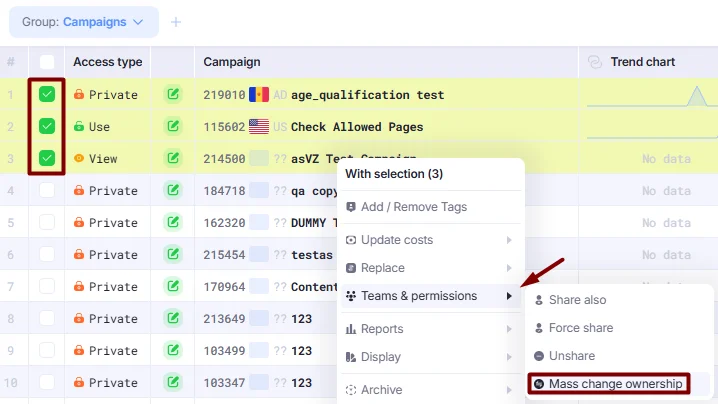Click campaign name Check Allowed Pages
Screen dimensions: 718x404
(357, 127)
